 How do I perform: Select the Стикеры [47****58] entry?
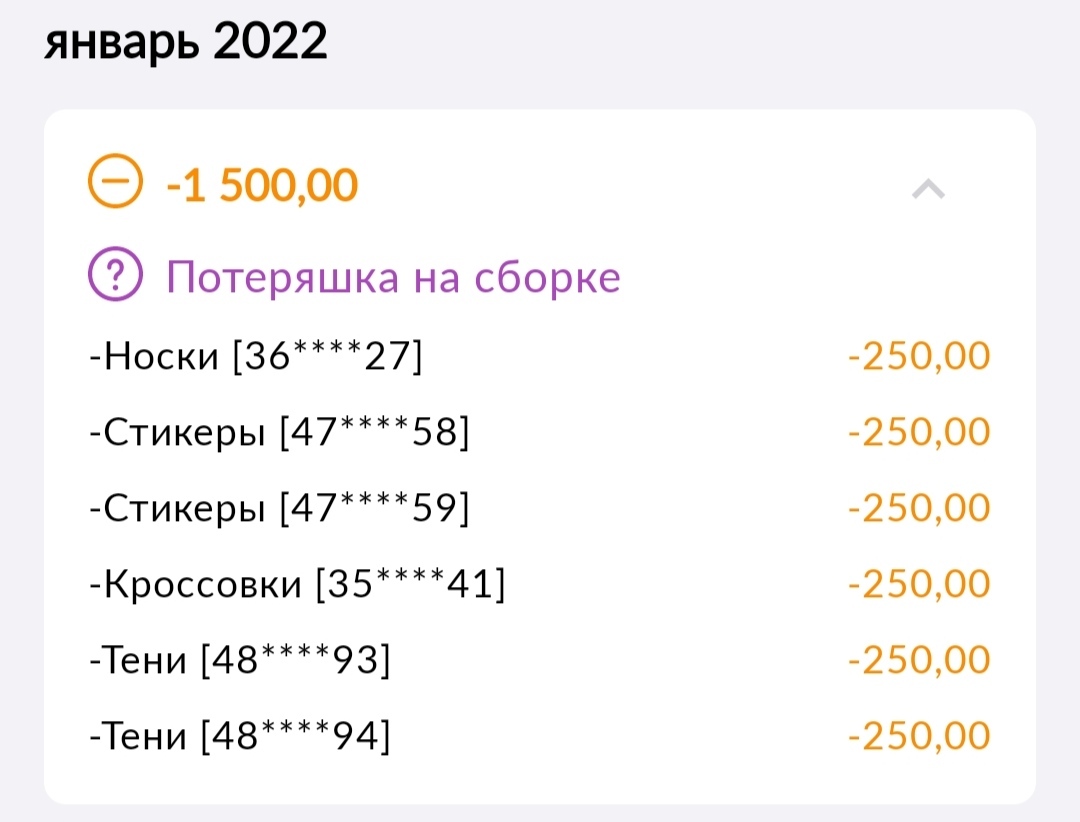[x=279, y=433]
